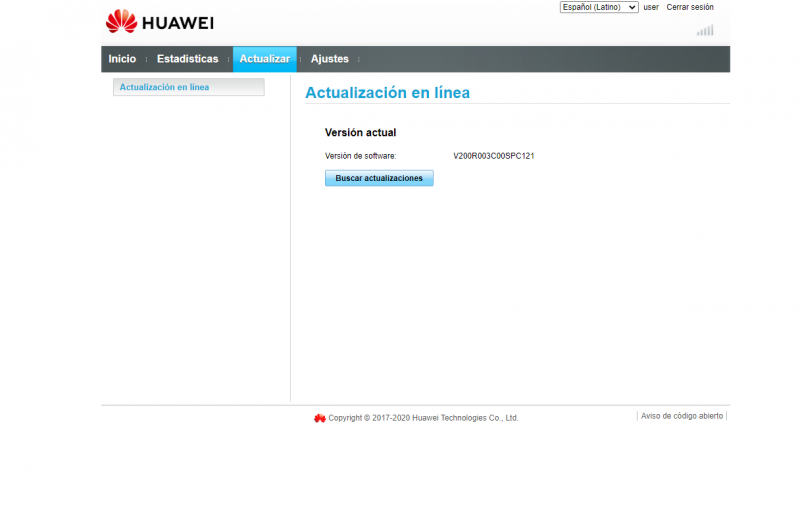Viewport: 800px width, 518px height.
Task: Click the HUAWEI wordmark text in header
Action: [178, 22]
